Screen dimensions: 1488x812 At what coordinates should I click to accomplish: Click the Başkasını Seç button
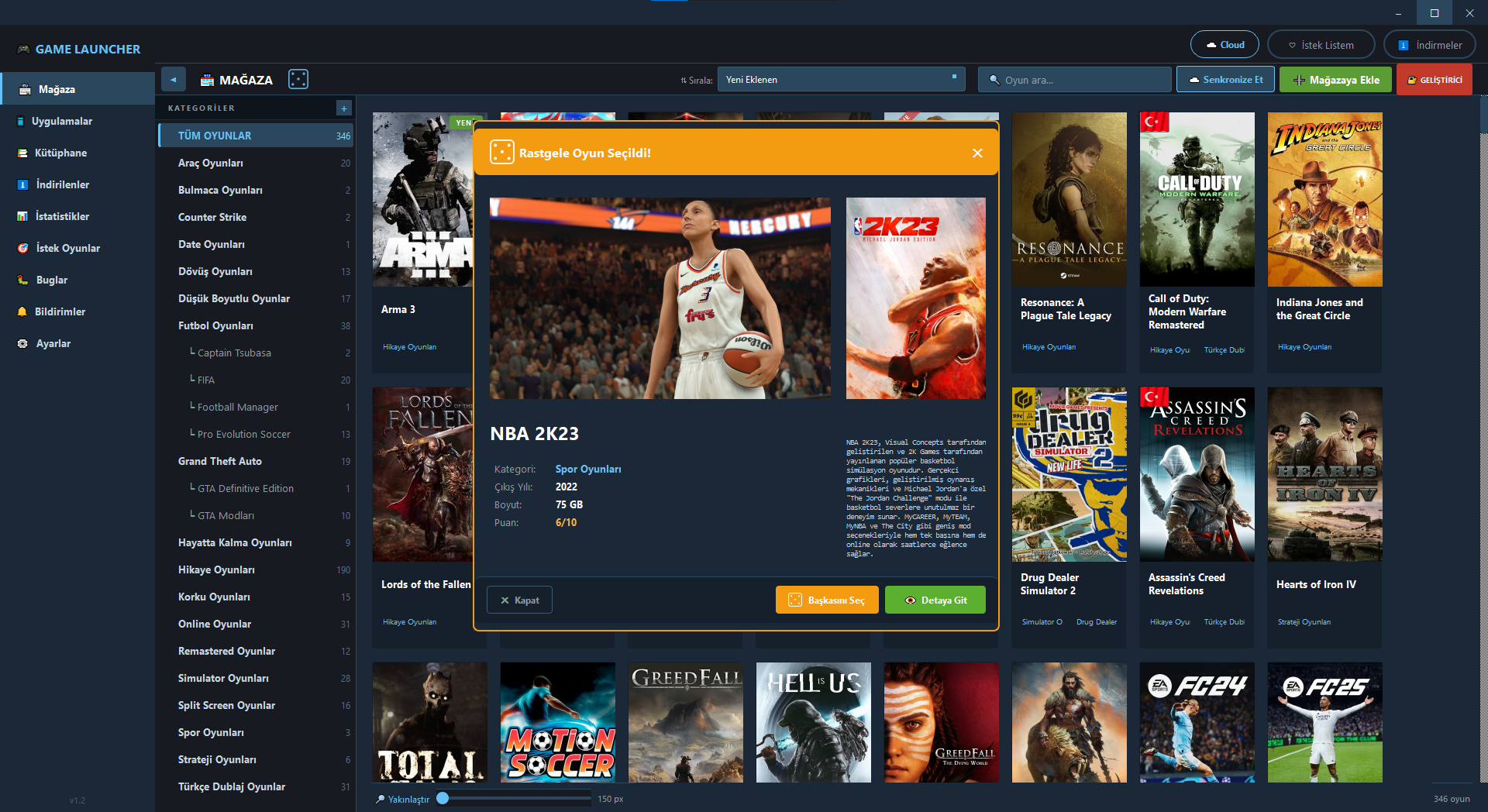click(x=827, y=600)
